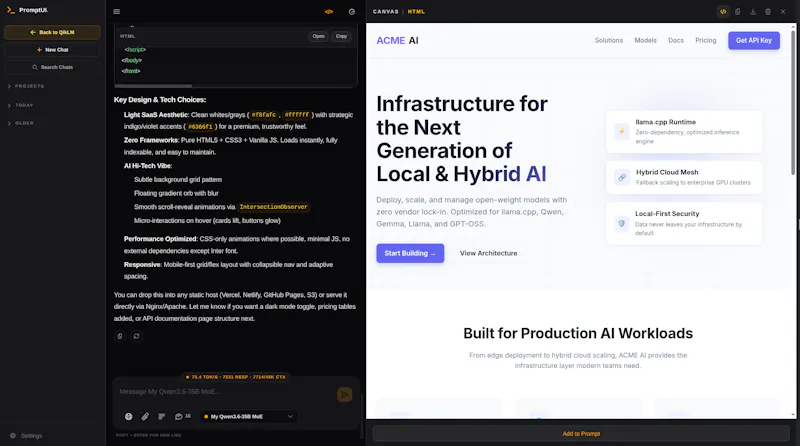Screen dimensions: 800x446
Task: Click the circular icon at chat header right
Action: click(x=352, y=11)
